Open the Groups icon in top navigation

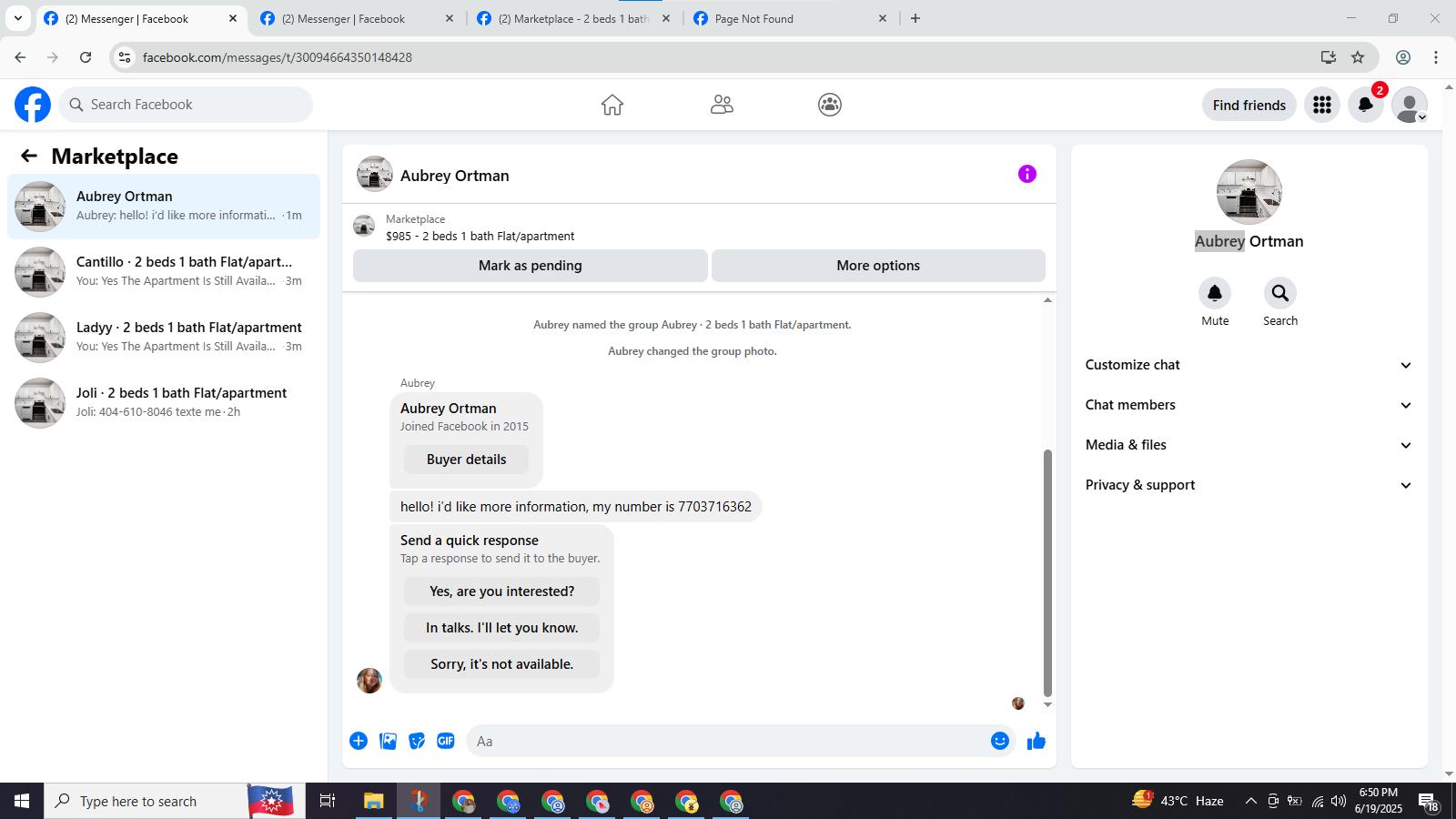click(830, 105)
